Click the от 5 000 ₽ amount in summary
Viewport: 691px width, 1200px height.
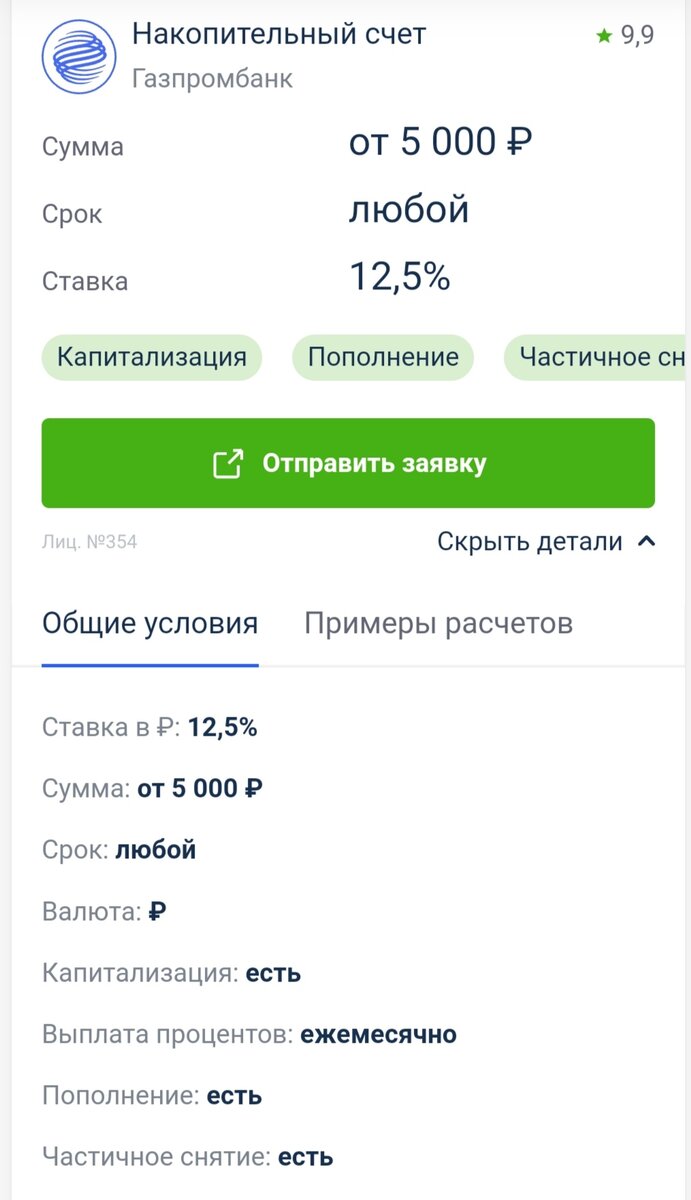440,143
